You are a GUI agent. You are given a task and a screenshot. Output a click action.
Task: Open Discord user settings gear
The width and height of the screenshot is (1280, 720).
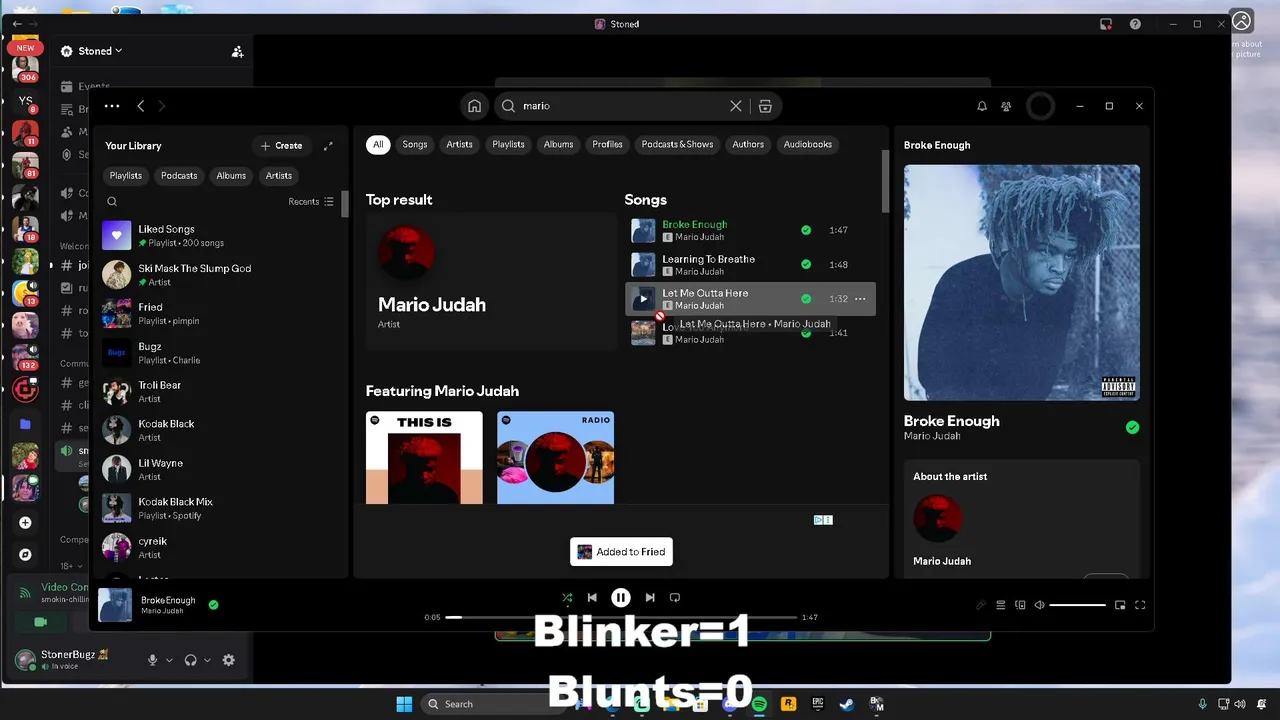coord(229,660)
